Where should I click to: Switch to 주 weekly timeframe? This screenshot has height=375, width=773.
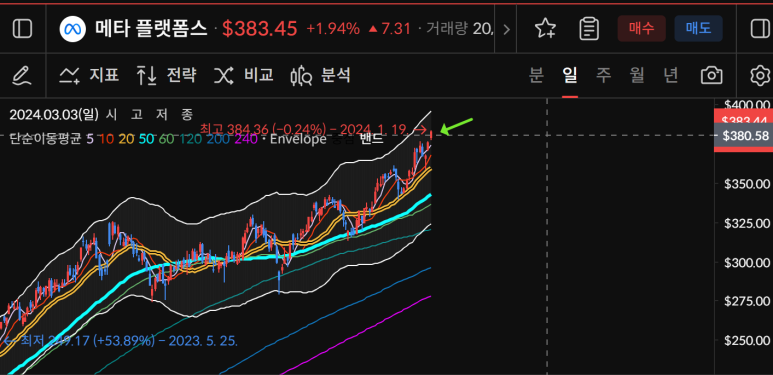point(603,75)
